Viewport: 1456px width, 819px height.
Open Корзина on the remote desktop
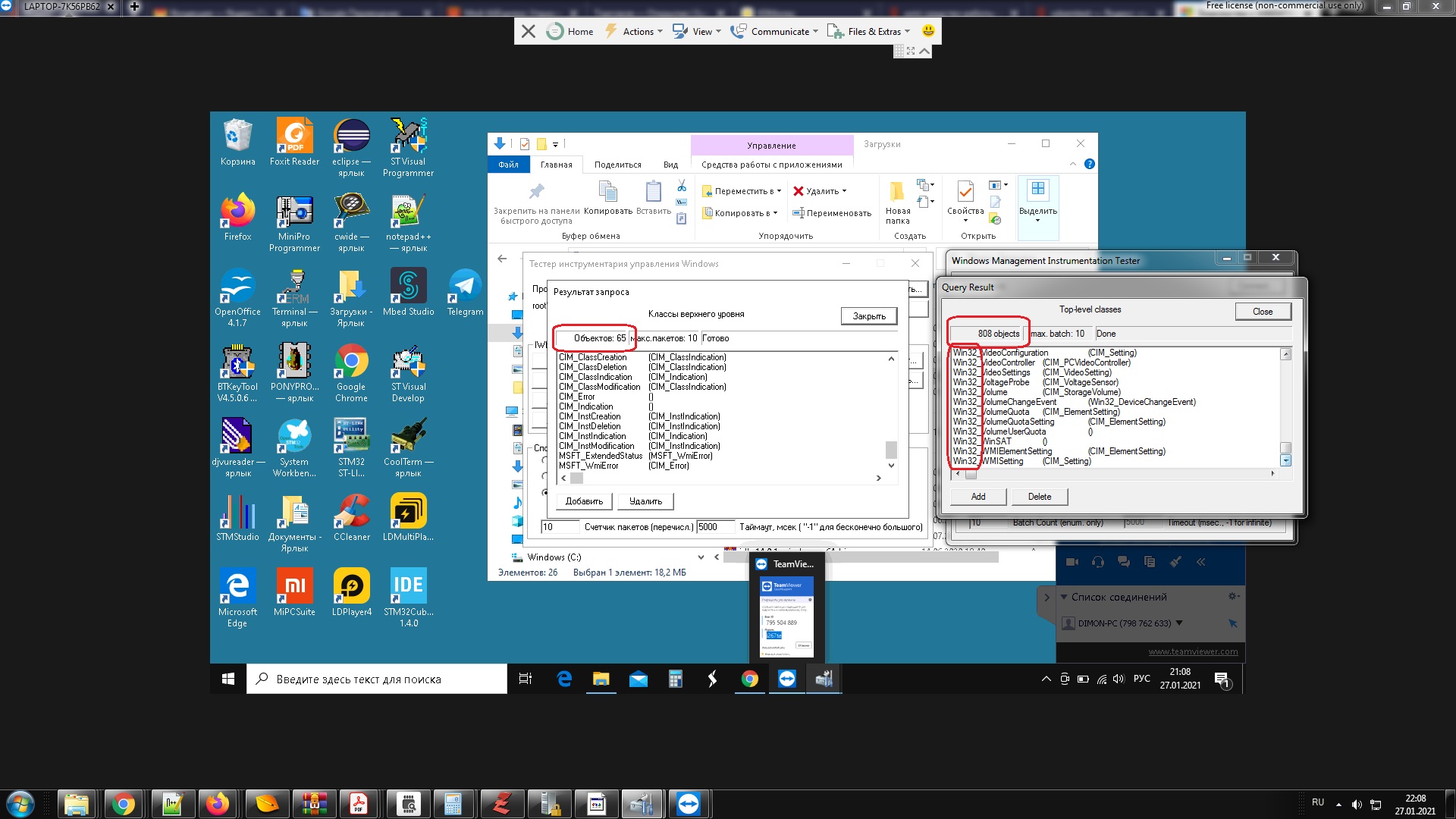237,142
